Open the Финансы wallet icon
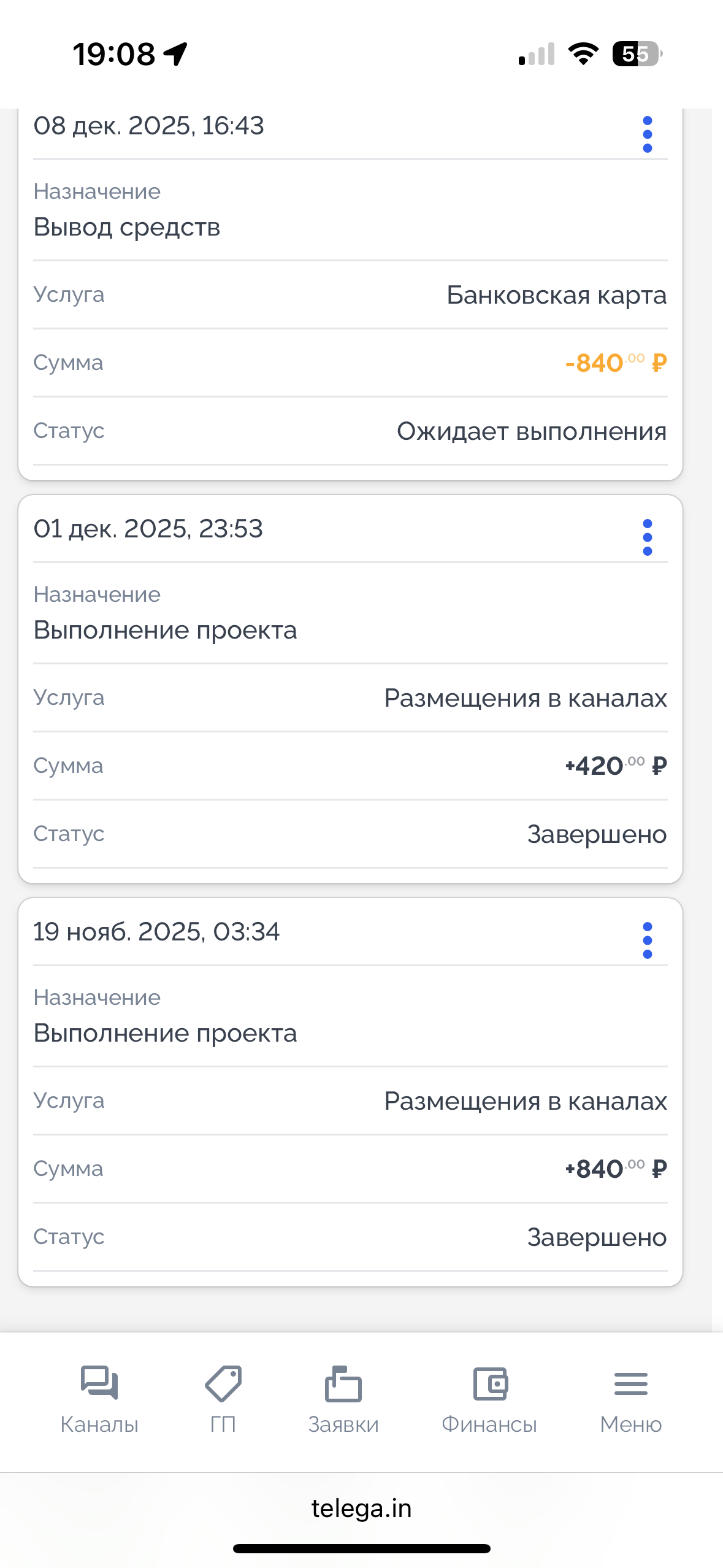The image size is (723, 1568). click(x=489, y=1383)
